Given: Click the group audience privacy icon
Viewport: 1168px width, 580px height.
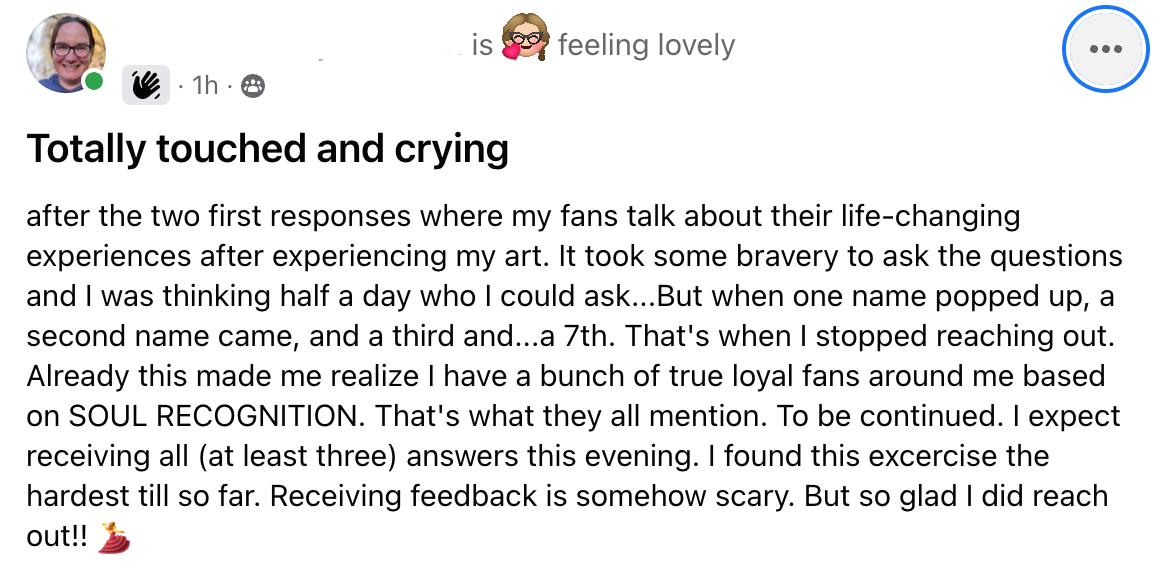Looking at the screenshot, I should [253, 87].
